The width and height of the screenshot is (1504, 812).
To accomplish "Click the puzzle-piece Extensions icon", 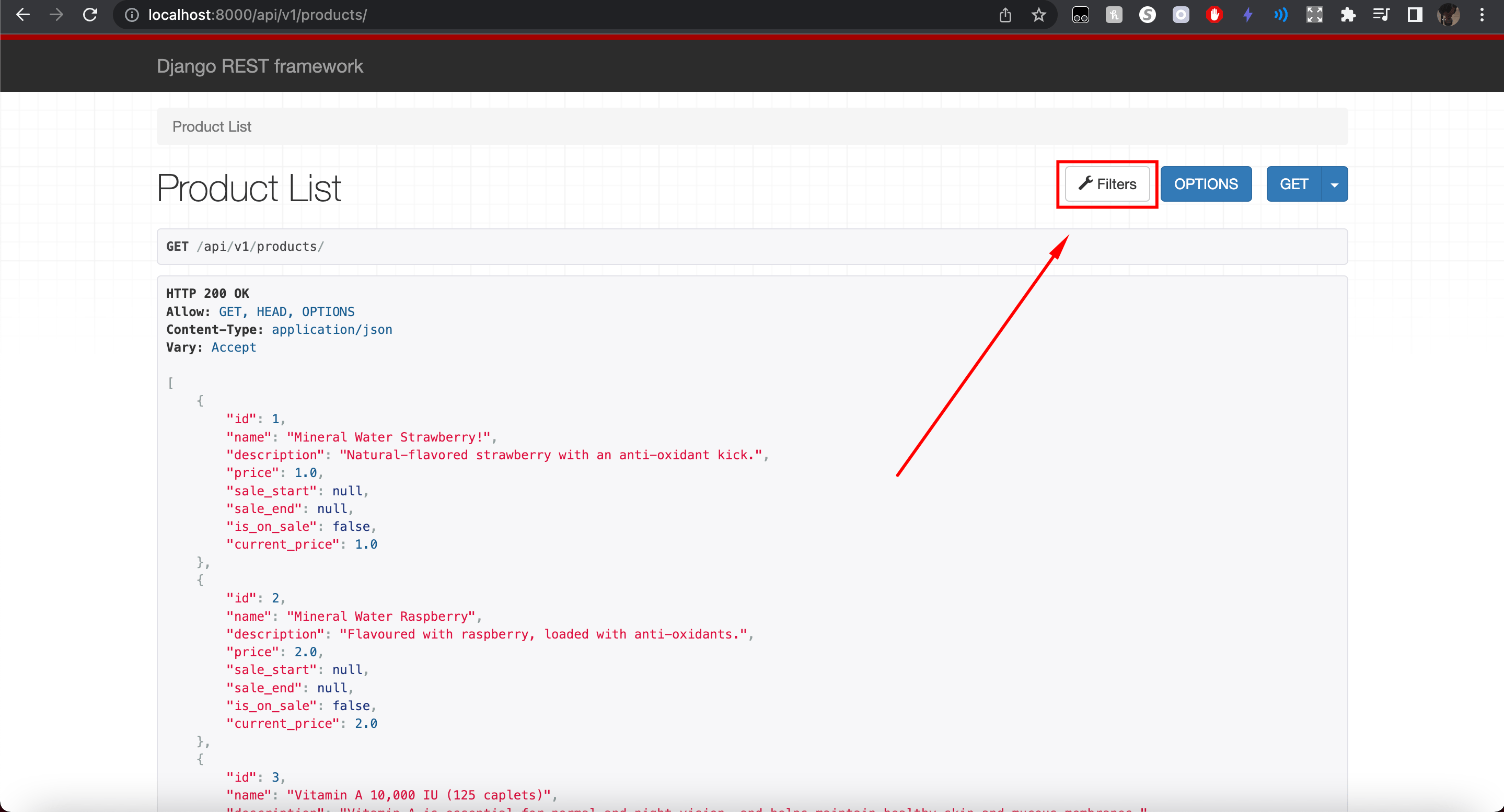I will click(1348, 15).
